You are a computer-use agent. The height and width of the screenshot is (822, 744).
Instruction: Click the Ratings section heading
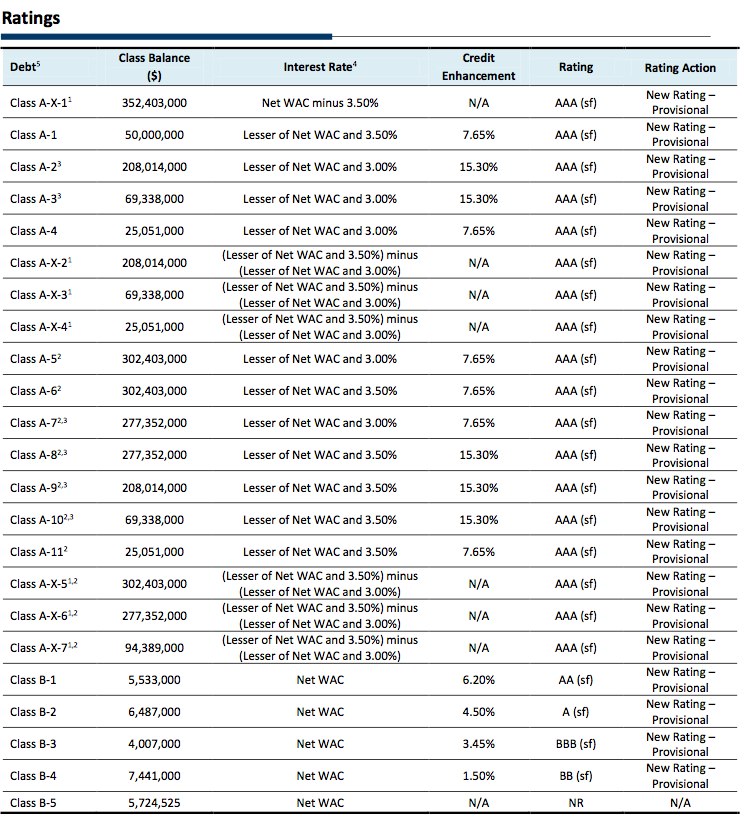click(x=31, y=18)
